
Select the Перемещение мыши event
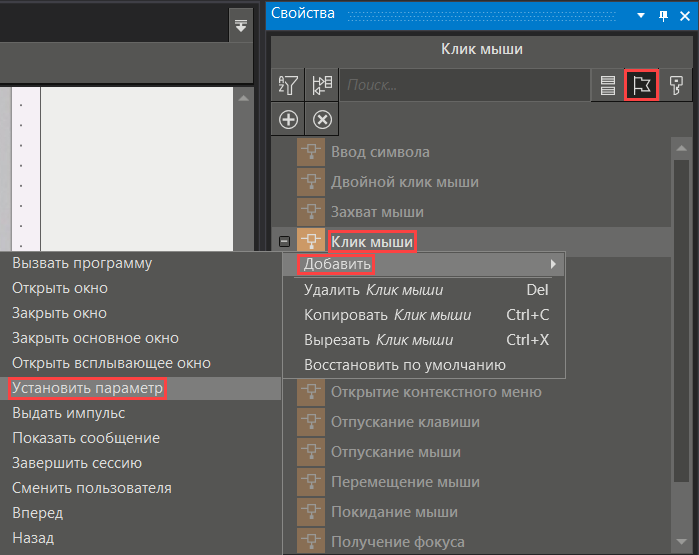tap(405, 482)
